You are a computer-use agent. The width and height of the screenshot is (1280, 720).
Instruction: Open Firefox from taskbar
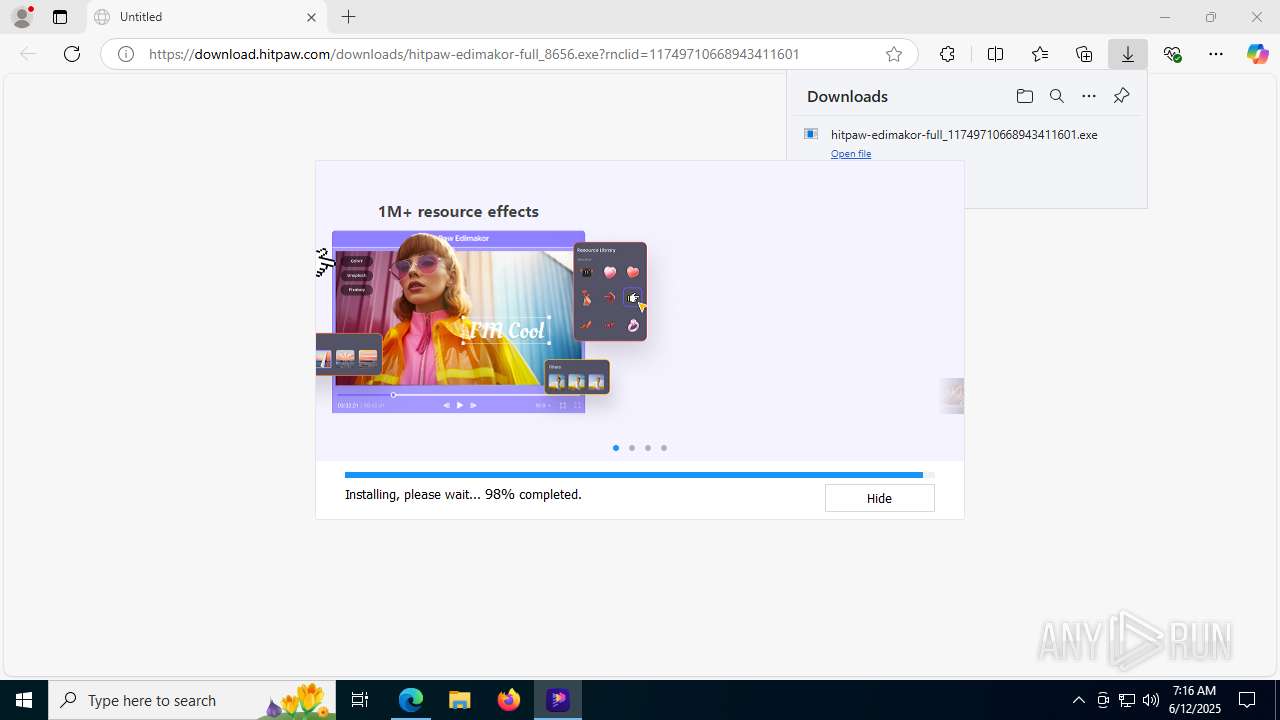click(x=509, y=700)
